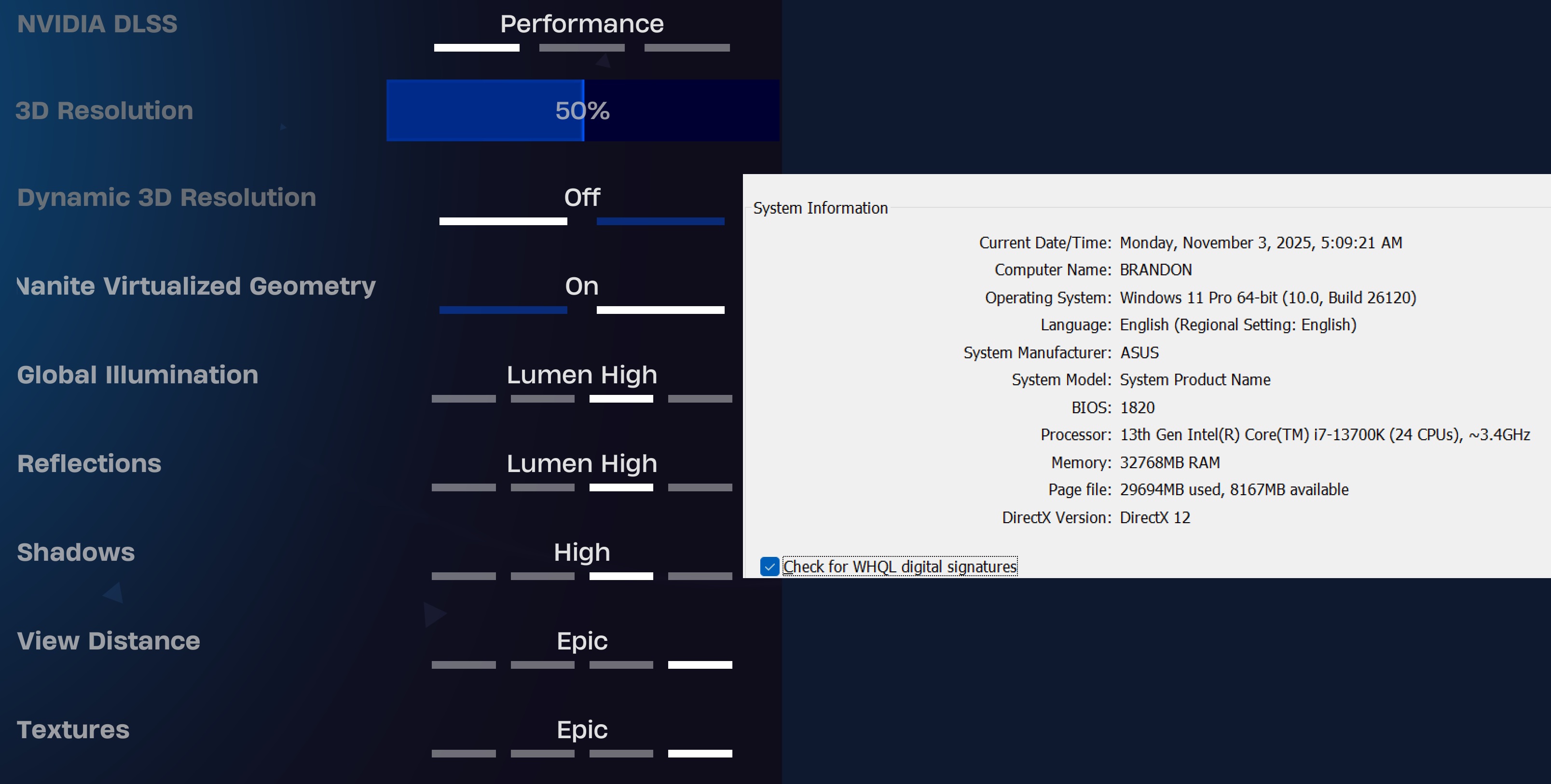Toggle the WHQL digital signatures checkbox

coord(769,566)
